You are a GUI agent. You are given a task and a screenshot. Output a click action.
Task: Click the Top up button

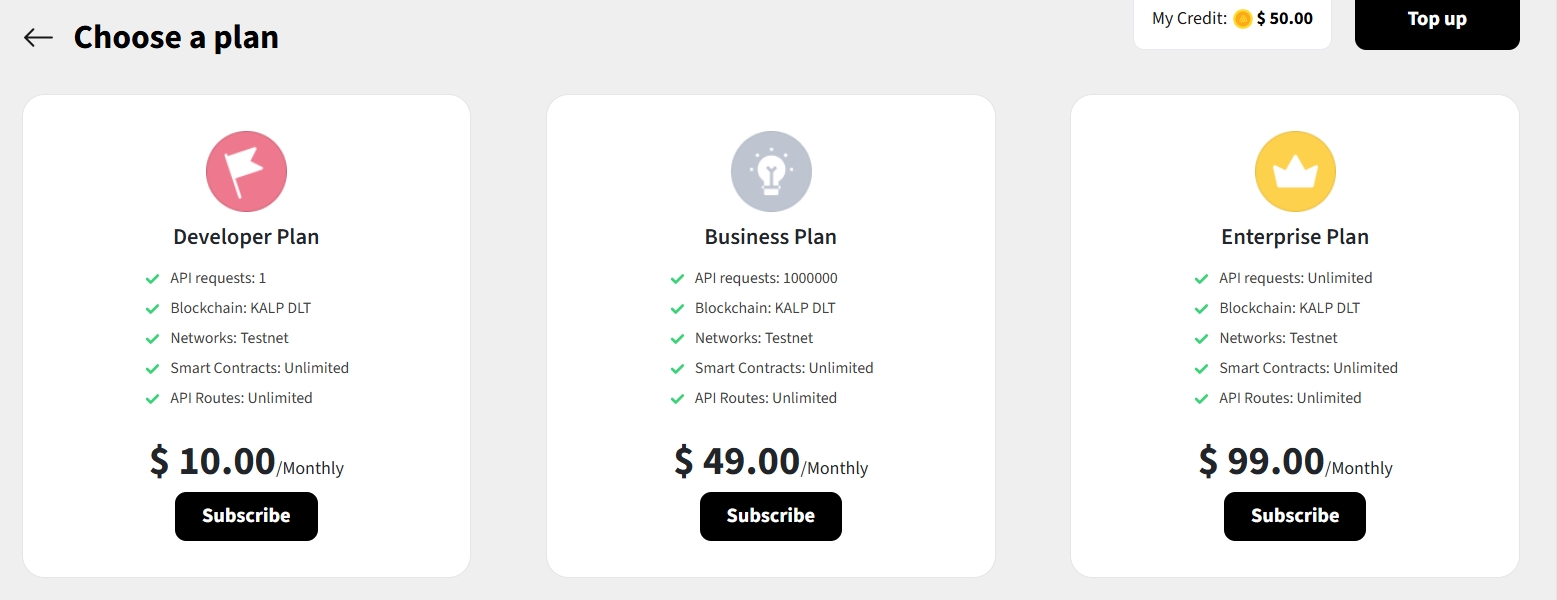1437,20
